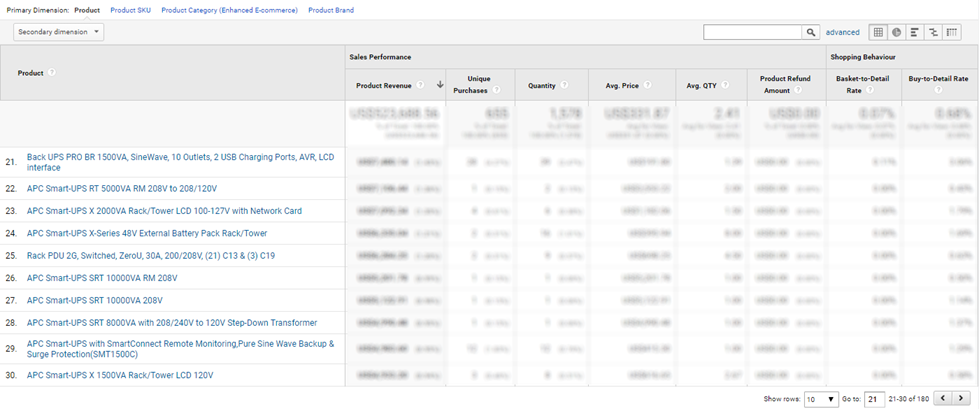Click the Go to row number field
The width and height of the screenshot is (979, 409).
point(874,398)
